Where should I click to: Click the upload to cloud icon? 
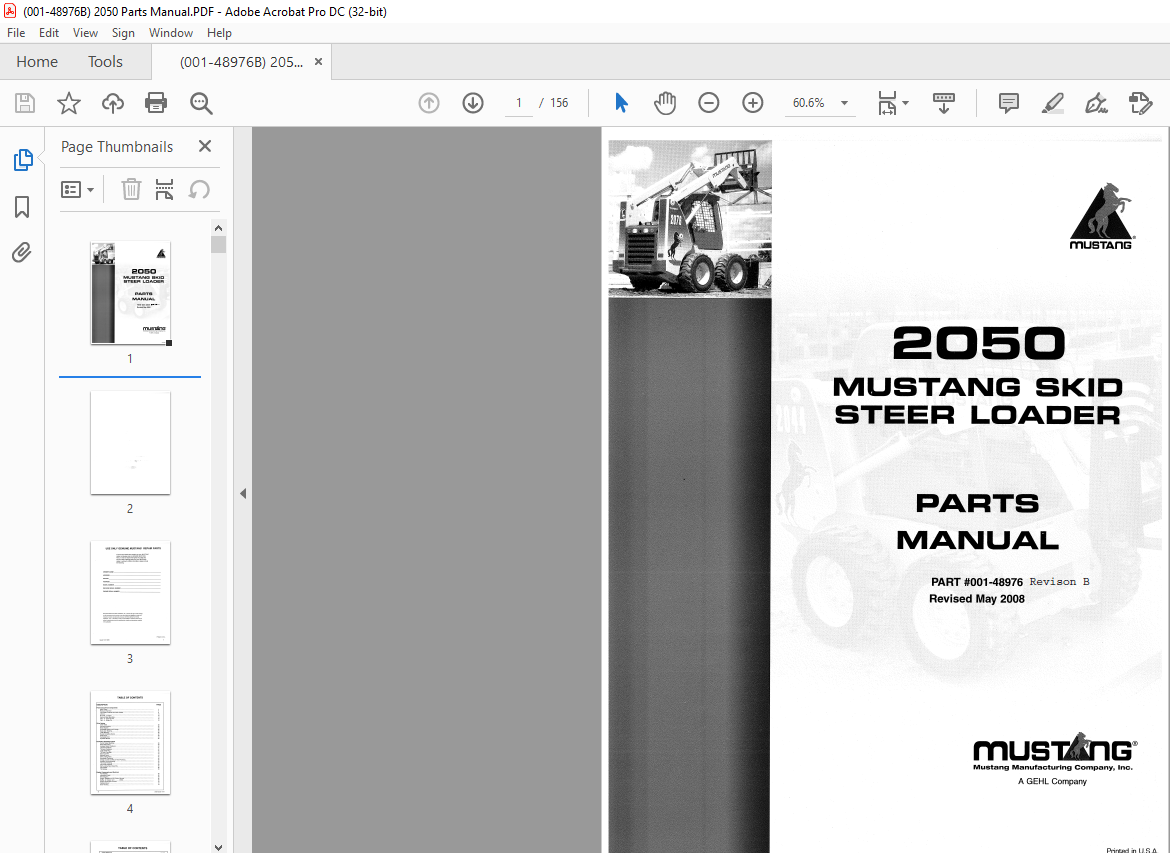coord(113,103)
